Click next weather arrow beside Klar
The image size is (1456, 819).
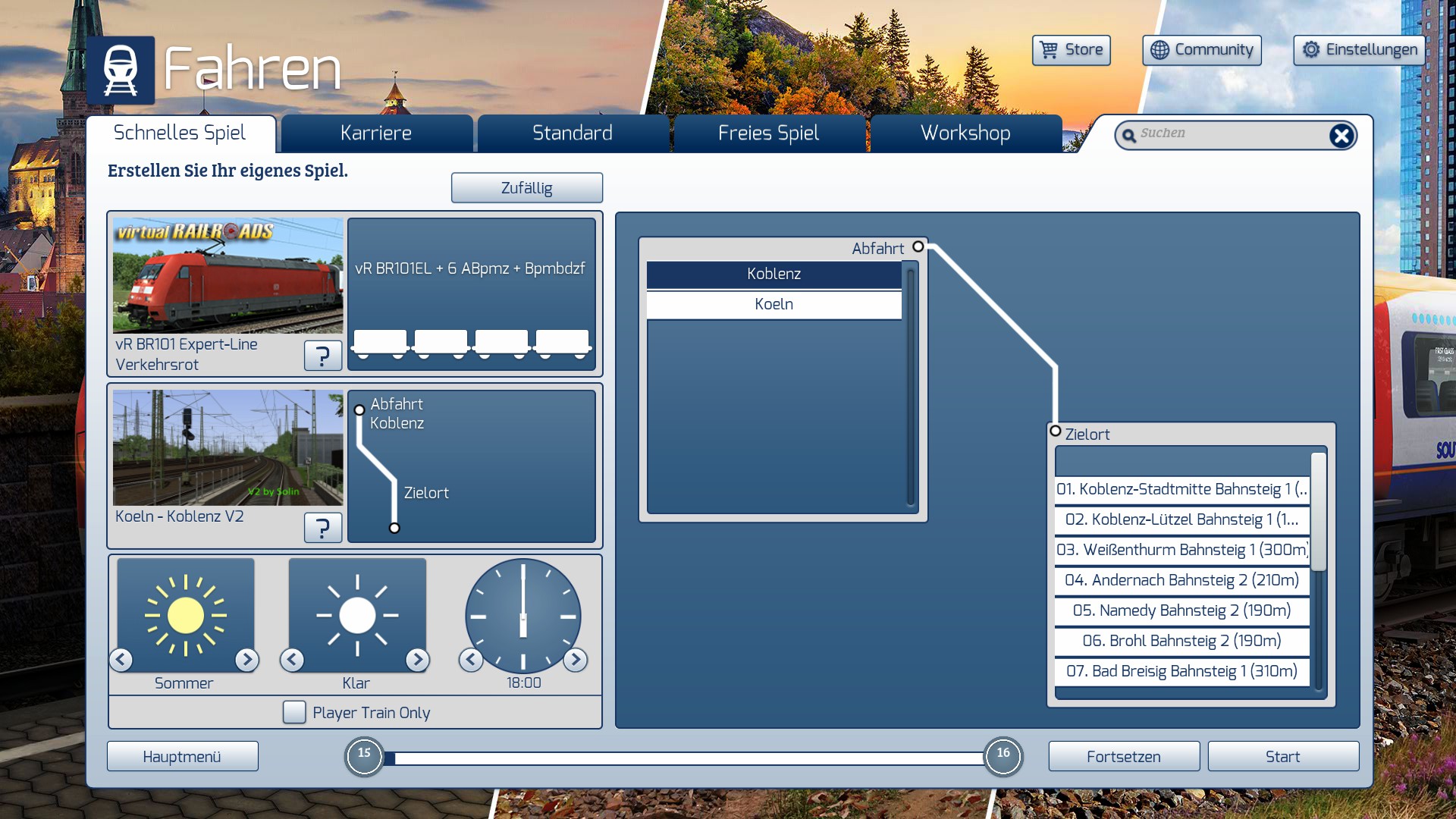[417, 660]
